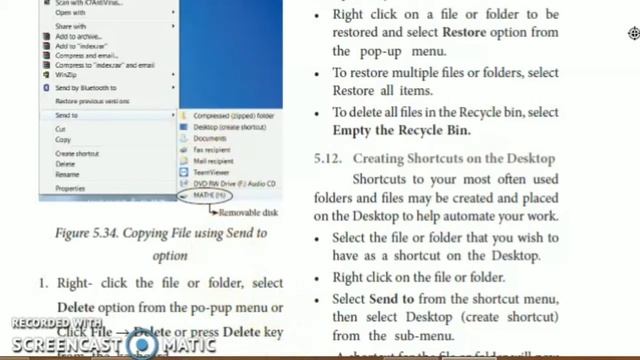The width and height of the screenshot is (640, 360).
Task: Choose Create shortcut in the context menu
Action: click(x=77, y=153)
